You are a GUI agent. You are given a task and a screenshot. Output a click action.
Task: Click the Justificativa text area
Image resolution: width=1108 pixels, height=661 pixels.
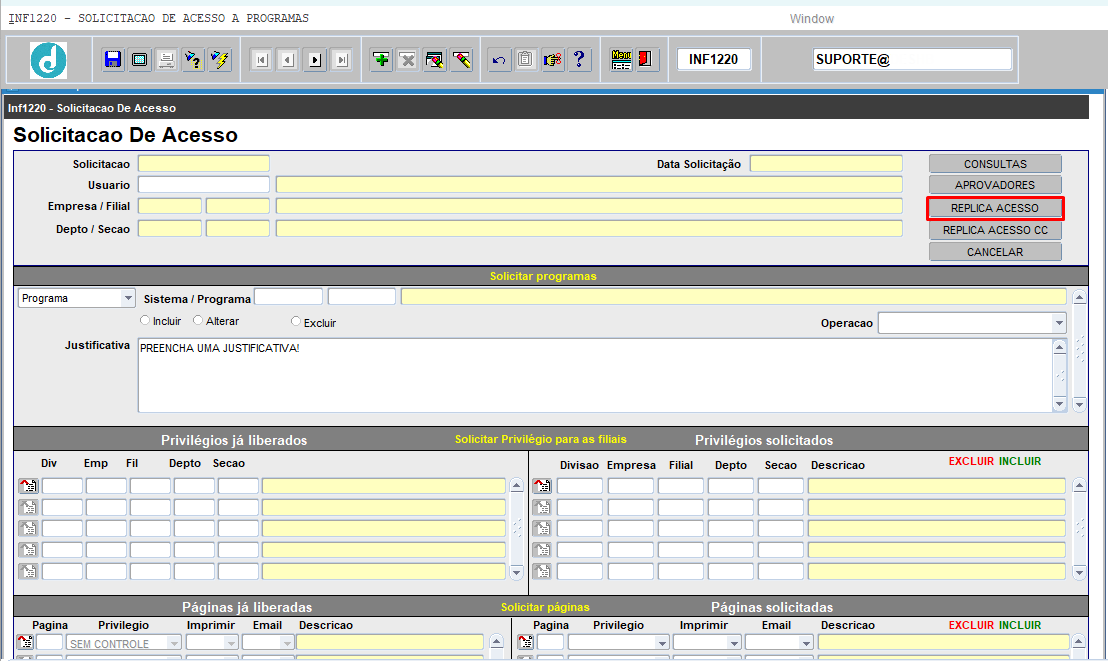(595, 375)
